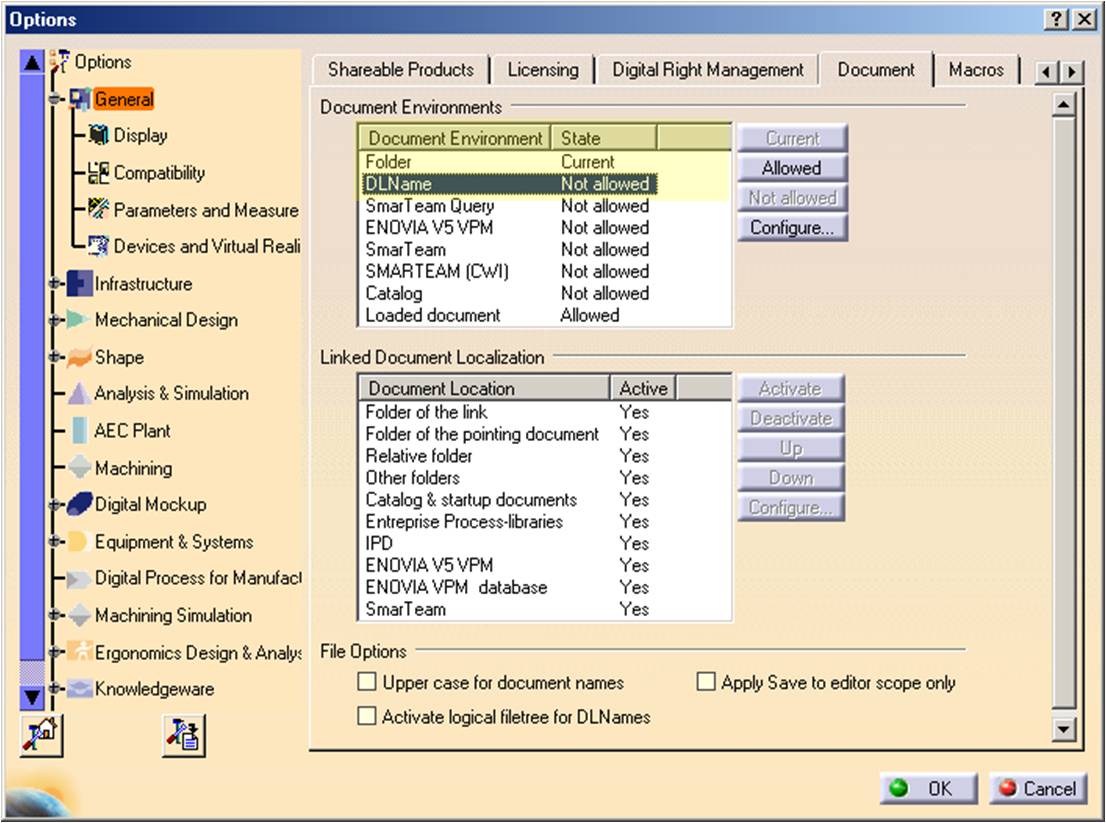Show previous tabs with left arrow

1047,72
